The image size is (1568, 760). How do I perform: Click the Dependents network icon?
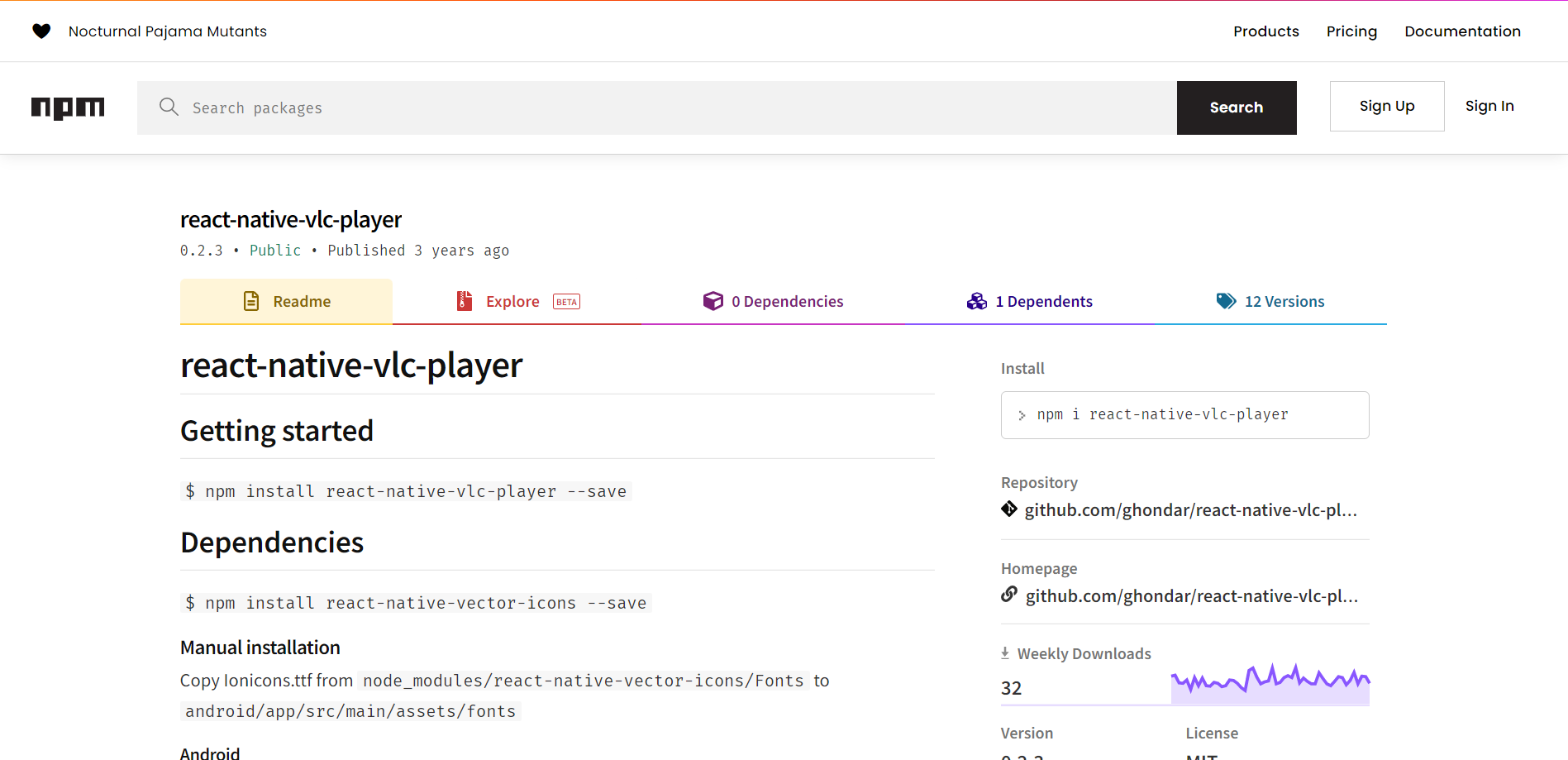pos(977,300)
